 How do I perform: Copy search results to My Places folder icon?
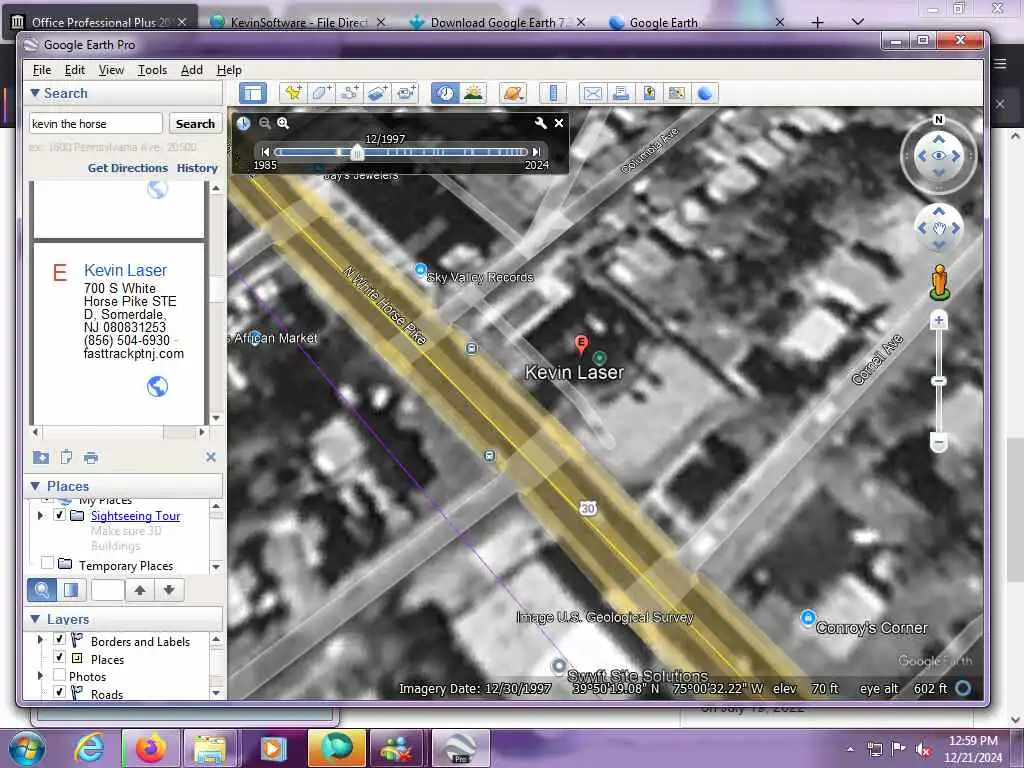click(x=40, y=457)
